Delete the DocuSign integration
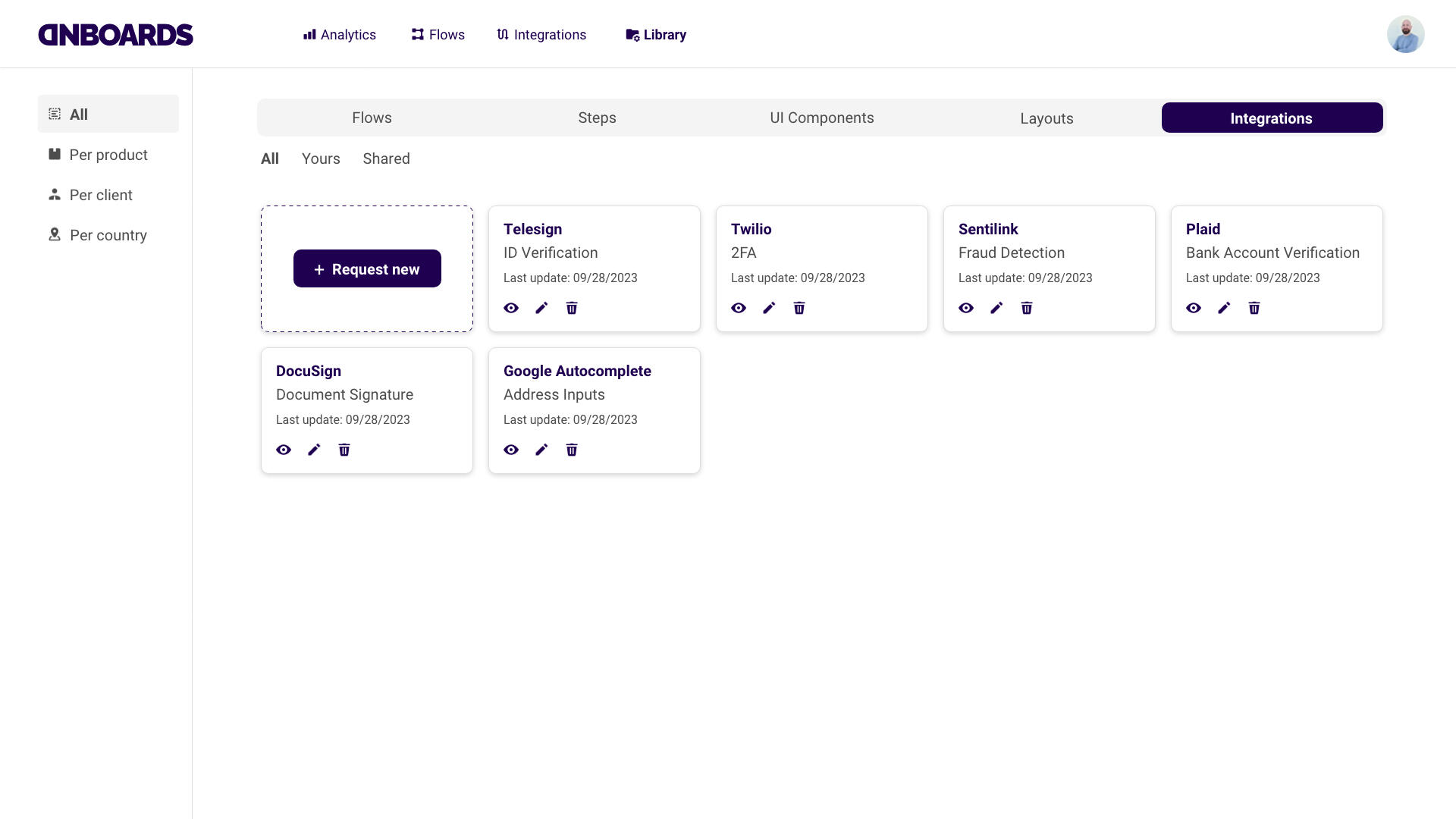This screenshot has height=819, width=1456. click(344, 450)
